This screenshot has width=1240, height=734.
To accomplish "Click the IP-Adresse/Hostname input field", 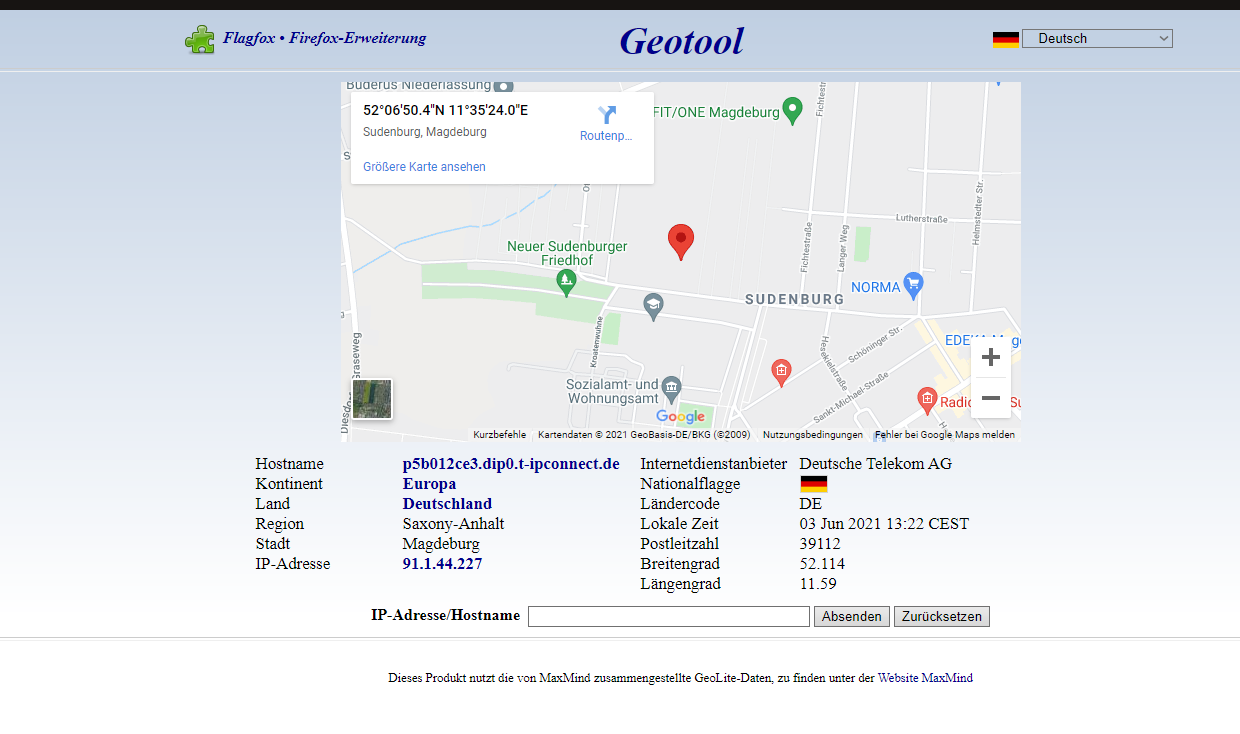I will tap(668, 617).
